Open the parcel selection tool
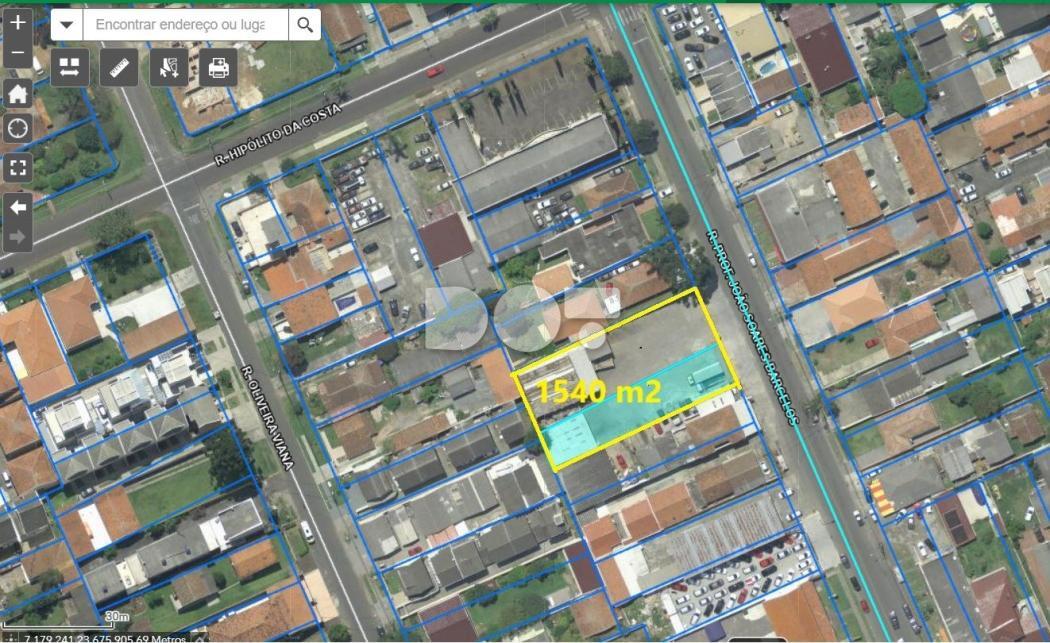The image size is (1050, 643). (x=169, y=67)
